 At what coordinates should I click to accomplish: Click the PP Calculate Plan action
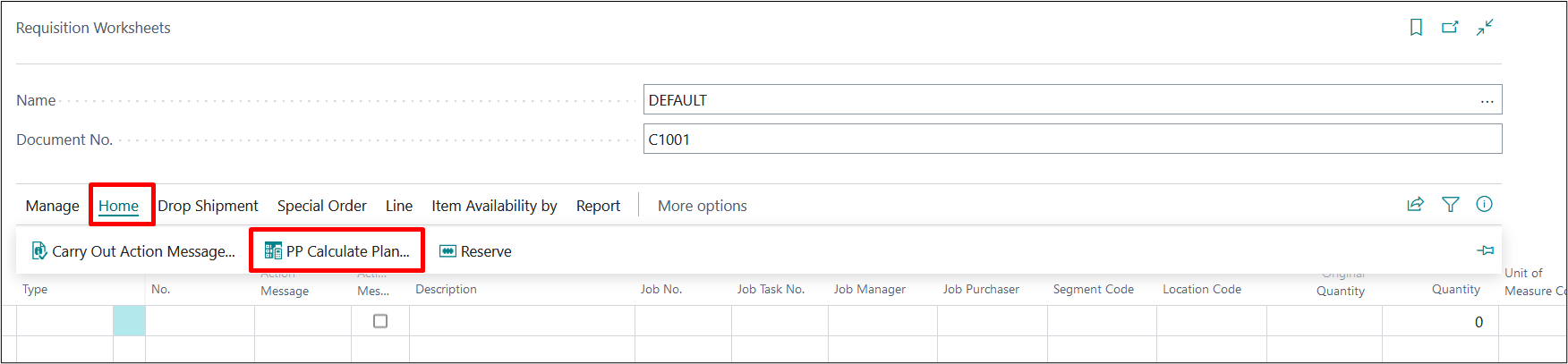tap(337, 251)
